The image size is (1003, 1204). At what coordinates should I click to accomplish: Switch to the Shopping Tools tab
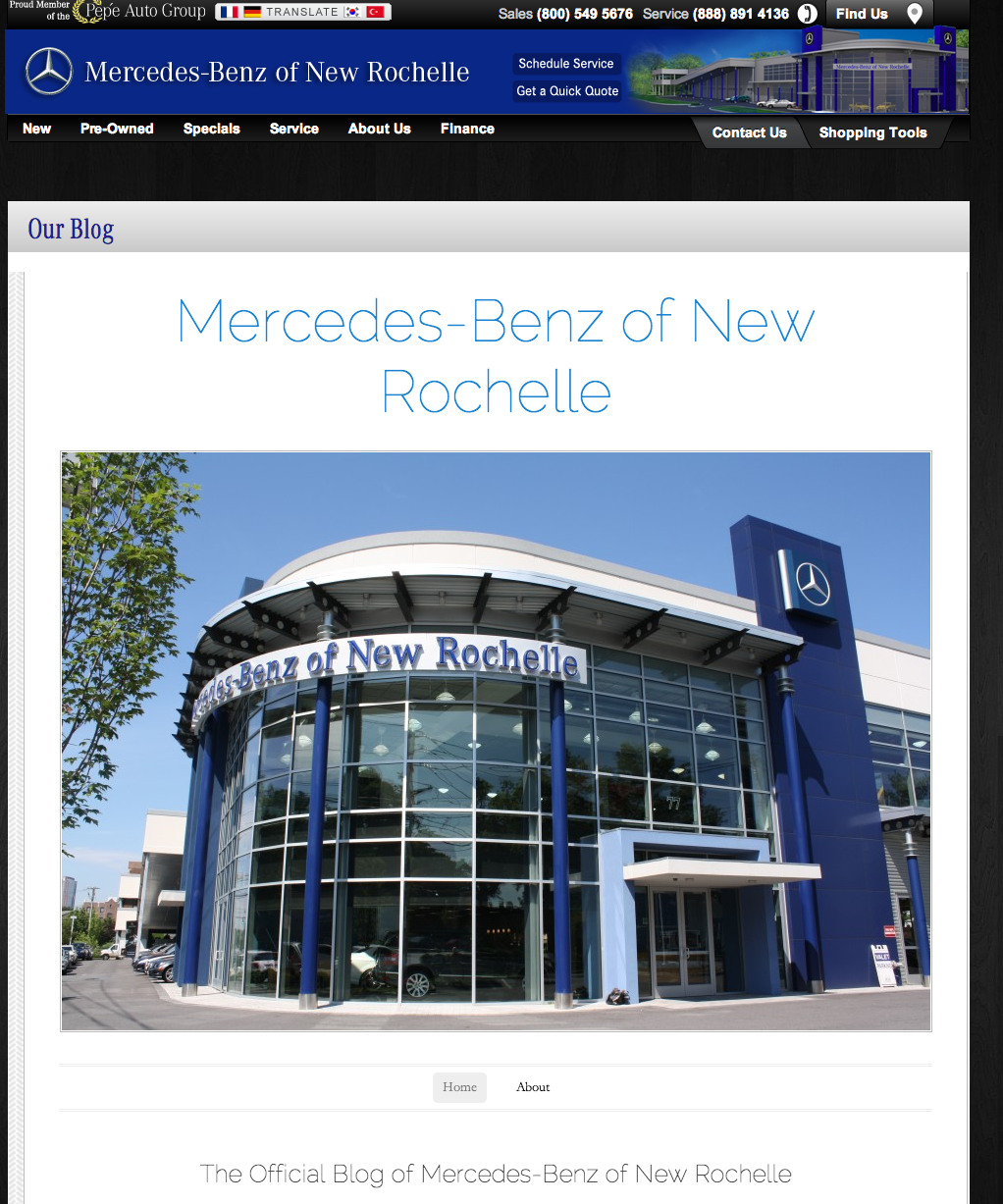click(x=873, y=132)
